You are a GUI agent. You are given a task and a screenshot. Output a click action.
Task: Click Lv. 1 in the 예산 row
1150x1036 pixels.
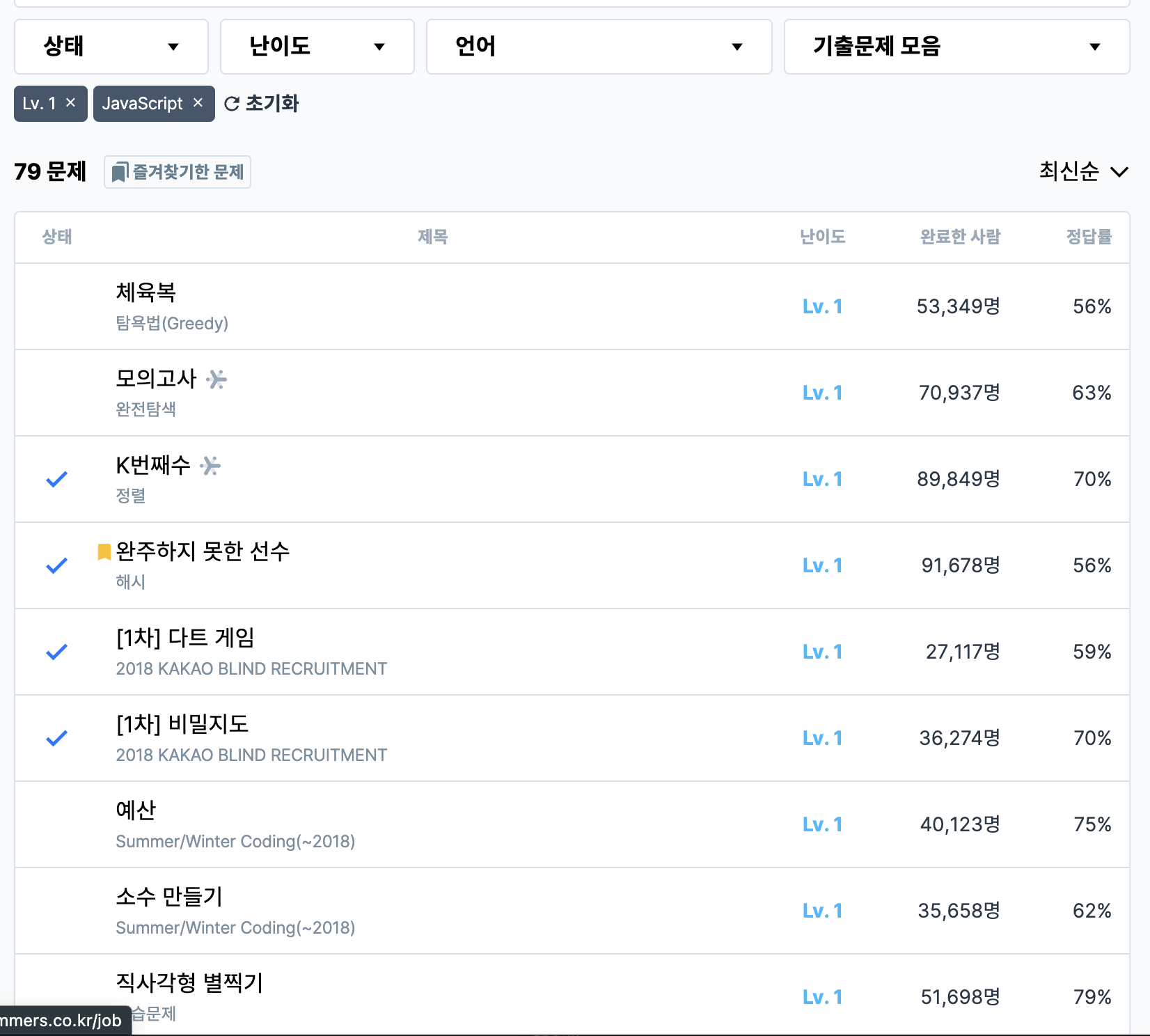click(x=823, y=824)
